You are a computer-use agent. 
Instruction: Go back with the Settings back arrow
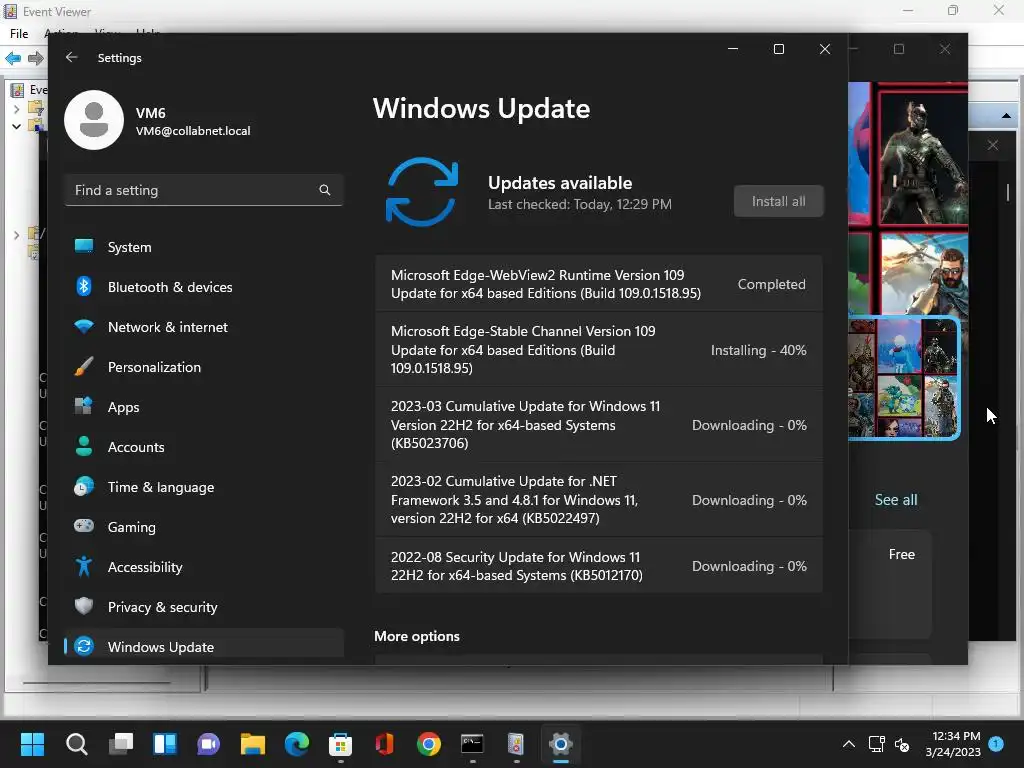pyautogui.click(x=72, y=57)
